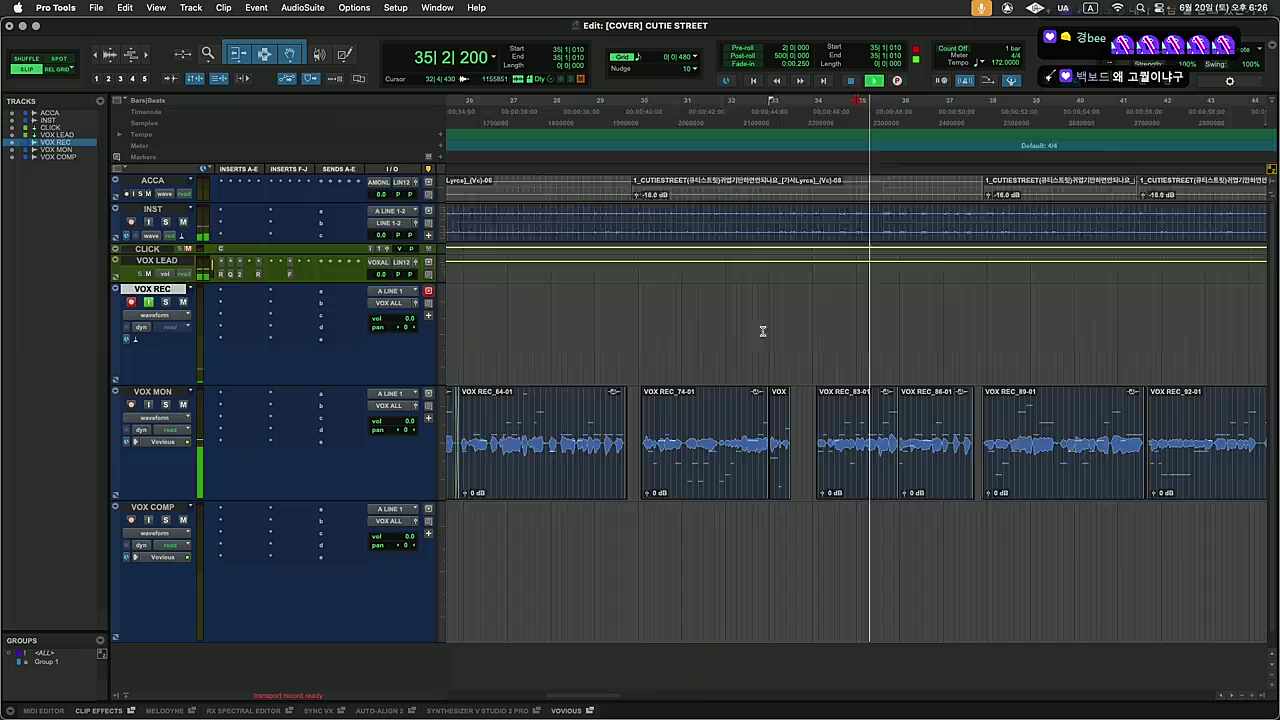
Task: Select the Grabber hand tool
Action: pyautogui.click(x=289, y=54)
